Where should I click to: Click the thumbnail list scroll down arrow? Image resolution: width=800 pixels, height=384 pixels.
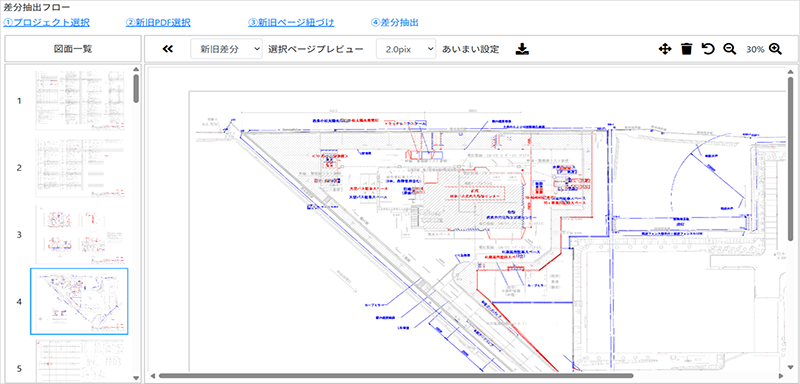click(x=136, y=378)
